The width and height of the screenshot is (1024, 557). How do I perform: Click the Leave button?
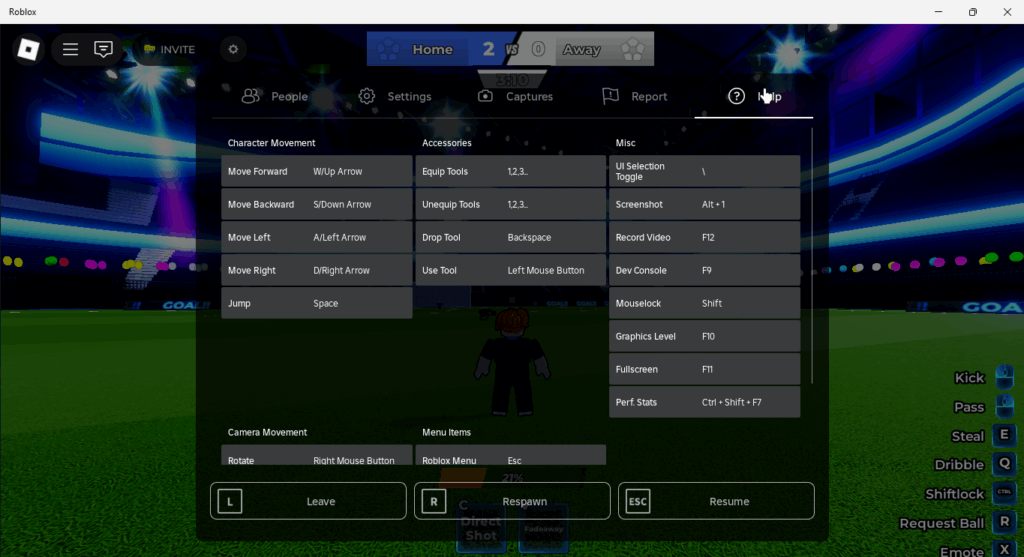click(x=308, y=501)
